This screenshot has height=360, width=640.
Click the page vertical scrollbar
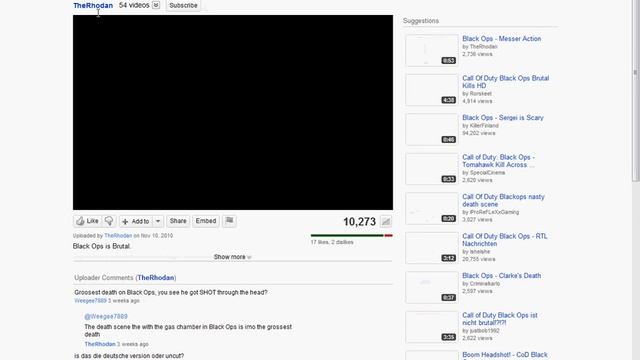click(x=636, y=90)
